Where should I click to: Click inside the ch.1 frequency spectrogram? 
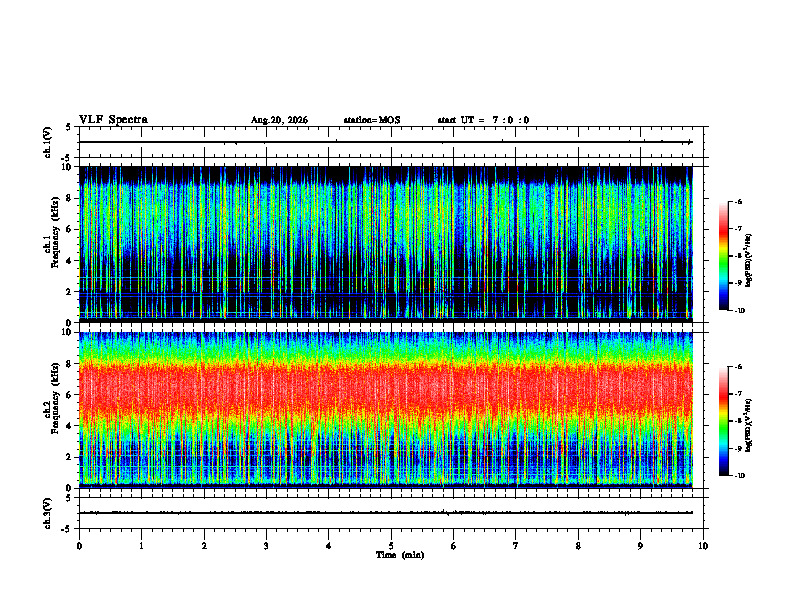(386, 244)
